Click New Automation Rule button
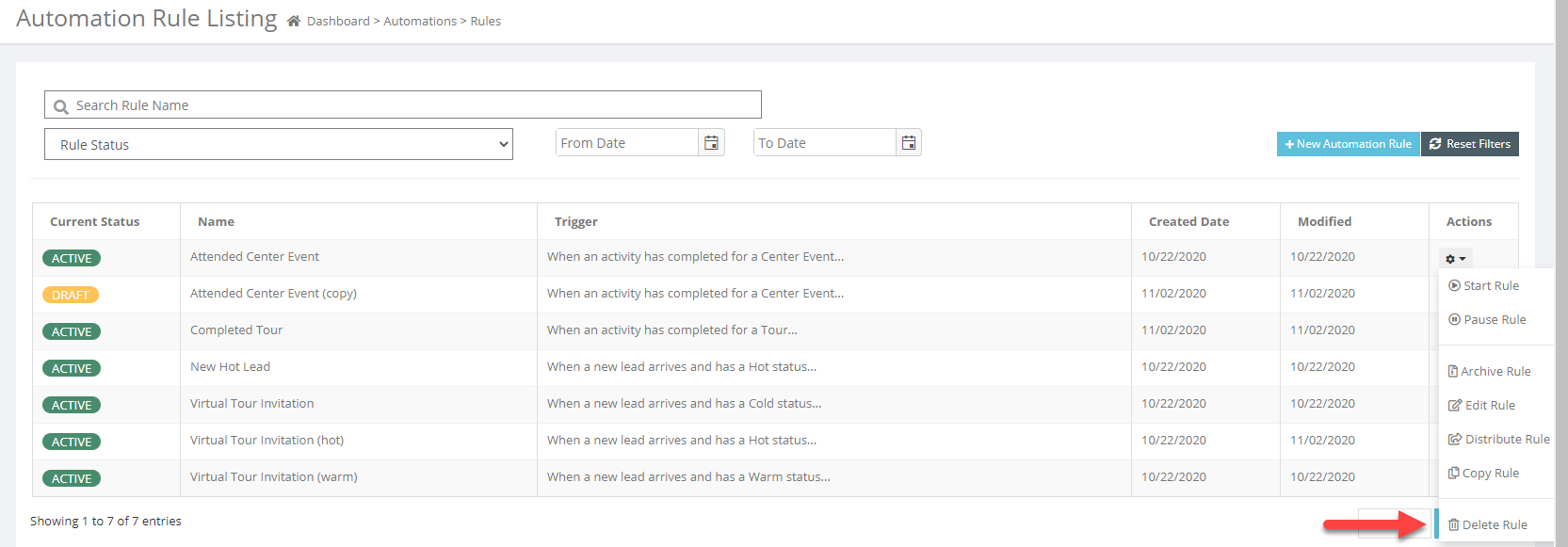The image size is (1568, 547). pyautogui.click(x=1348, y=144)
